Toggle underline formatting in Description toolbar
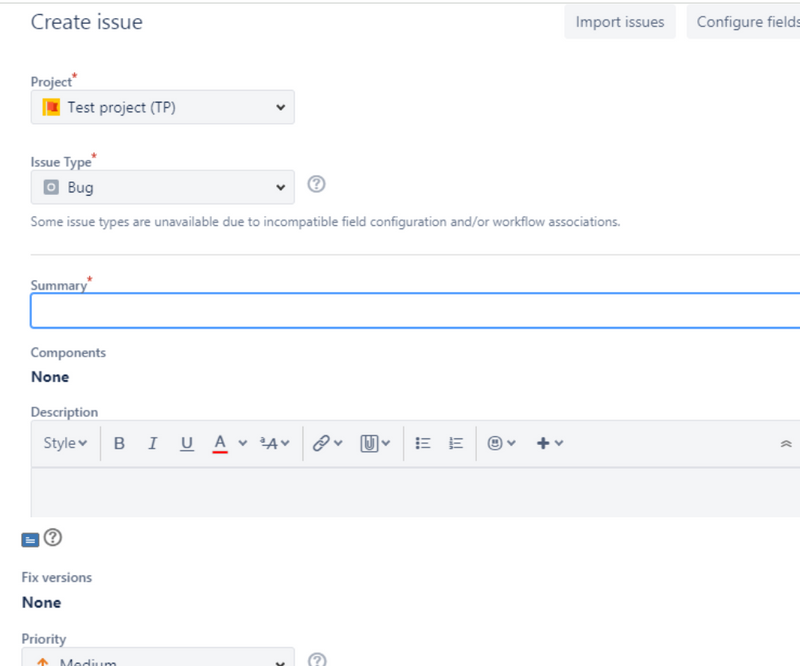Image resolution: width=800 pixels, height=666 pixels. [x=187, y=443]
